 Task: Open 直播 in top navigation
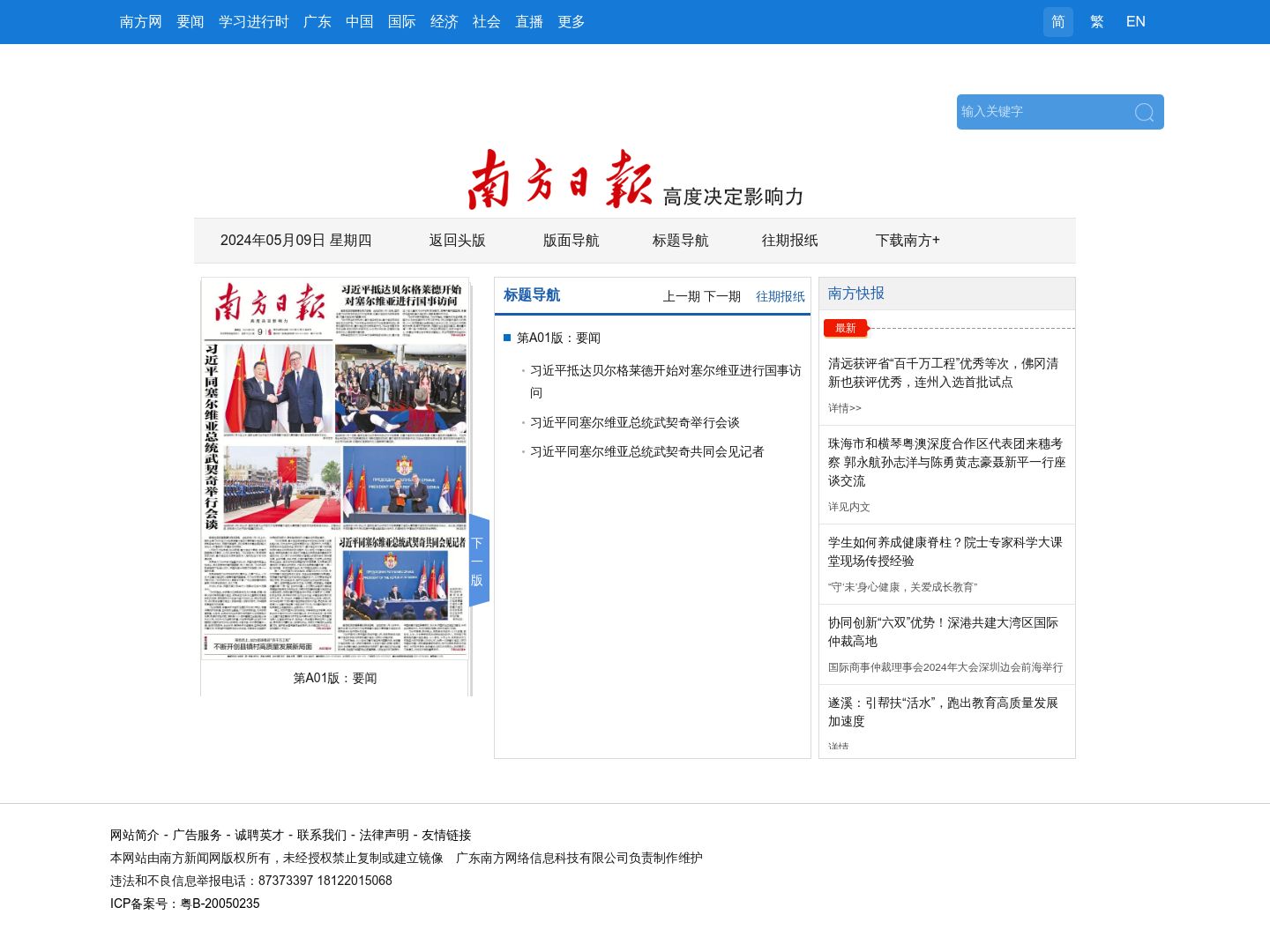point(529,22)
